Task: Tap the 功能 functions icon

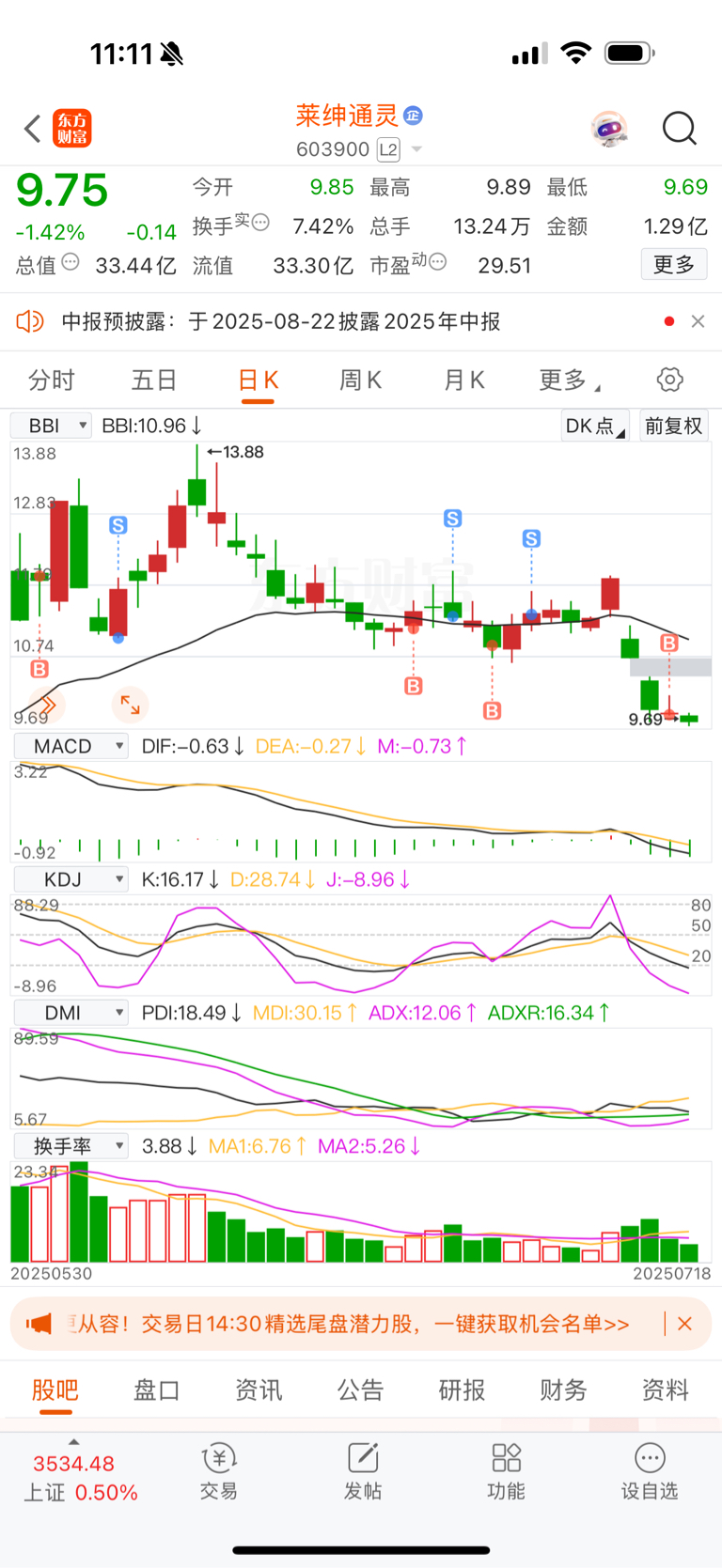Action: point(506,1472)
